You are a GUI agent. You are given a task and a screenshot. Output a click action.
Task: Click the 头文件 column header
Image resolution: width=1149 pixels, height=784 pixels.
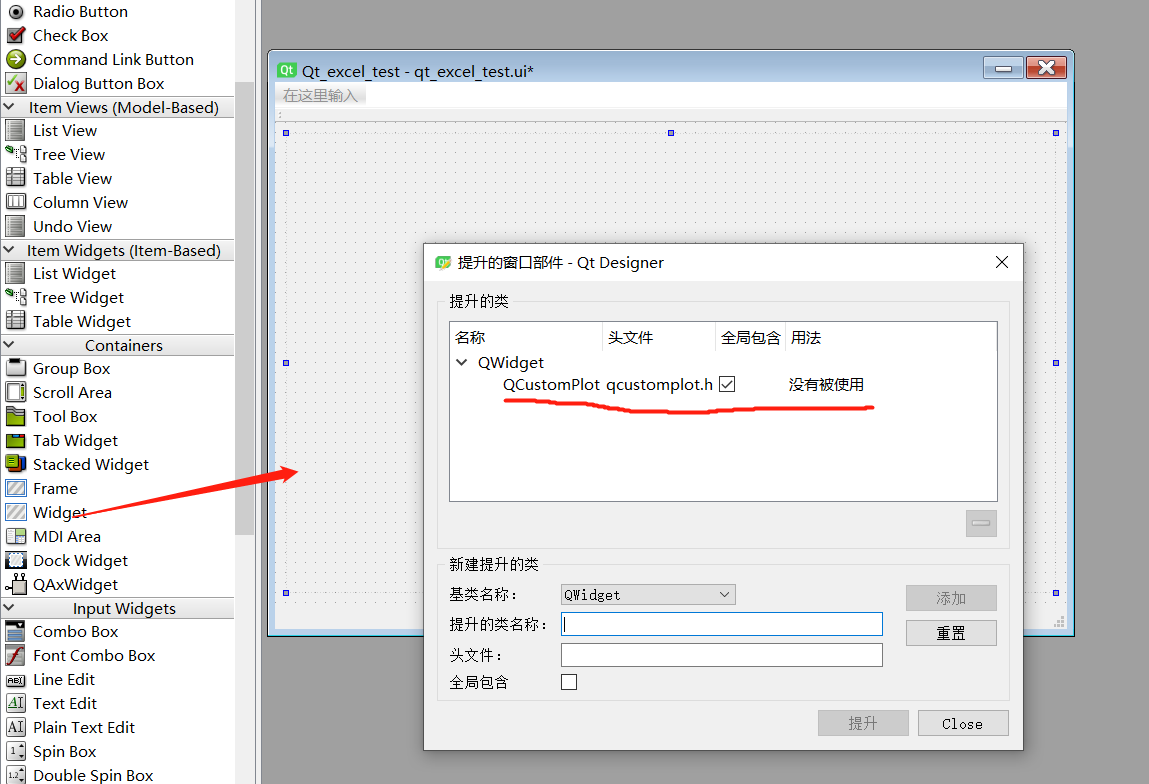tap(659, 337)
